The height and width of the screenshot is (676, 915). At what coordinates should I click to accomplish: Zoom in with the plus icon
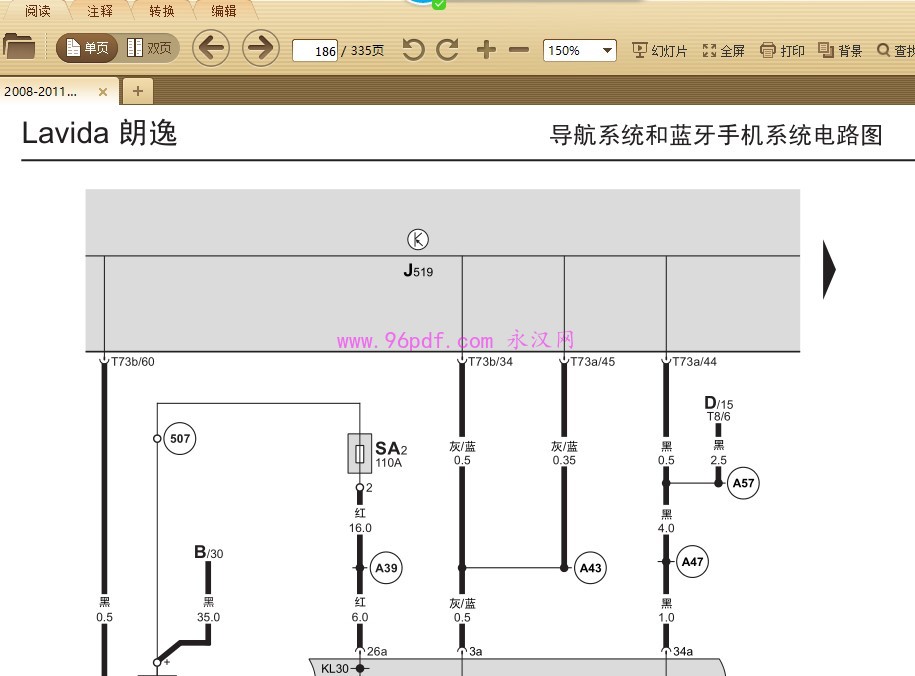click(x=486, y=50)
